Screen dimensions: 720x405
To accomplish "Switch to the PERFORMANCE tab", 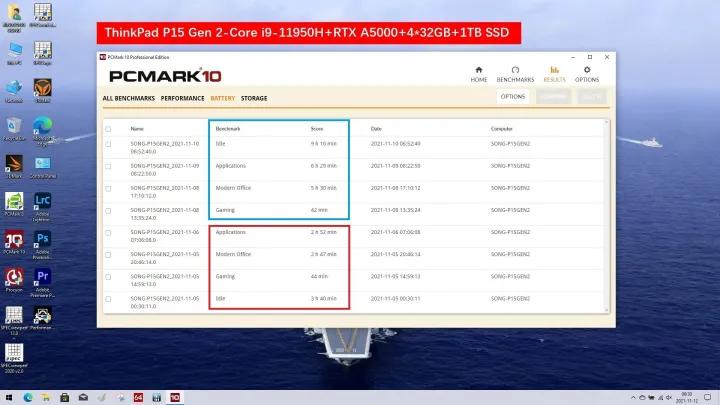I will (182, 98).
